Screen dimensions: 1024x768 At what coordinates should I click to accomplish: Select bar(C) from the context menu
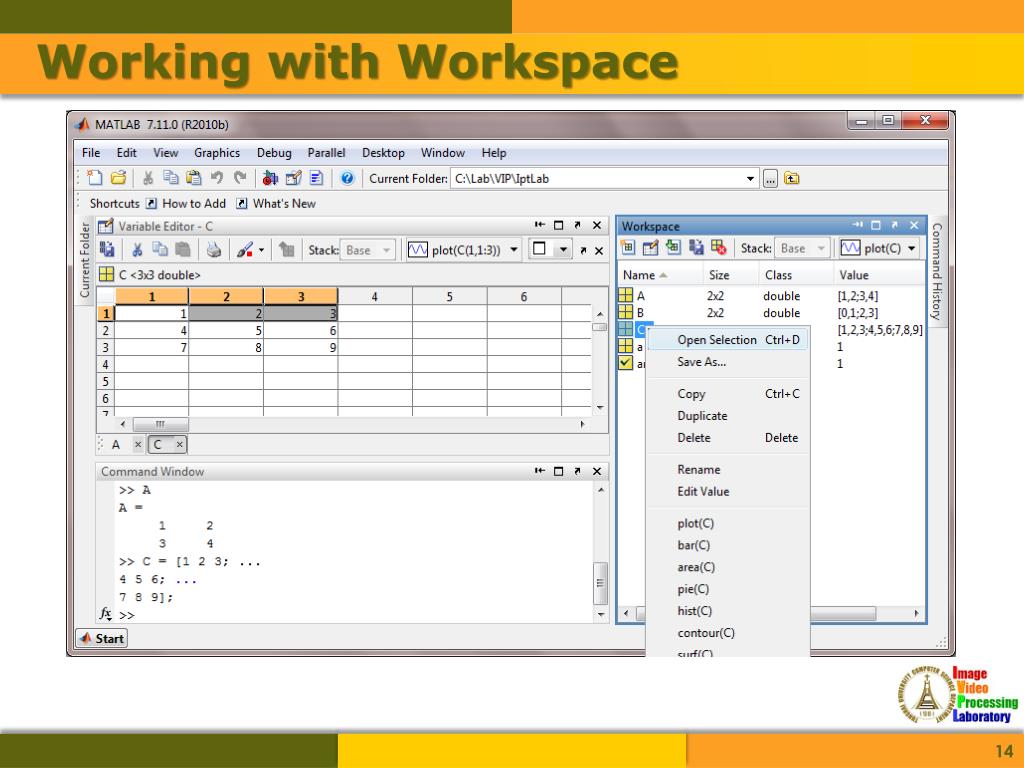pos(728,545)
